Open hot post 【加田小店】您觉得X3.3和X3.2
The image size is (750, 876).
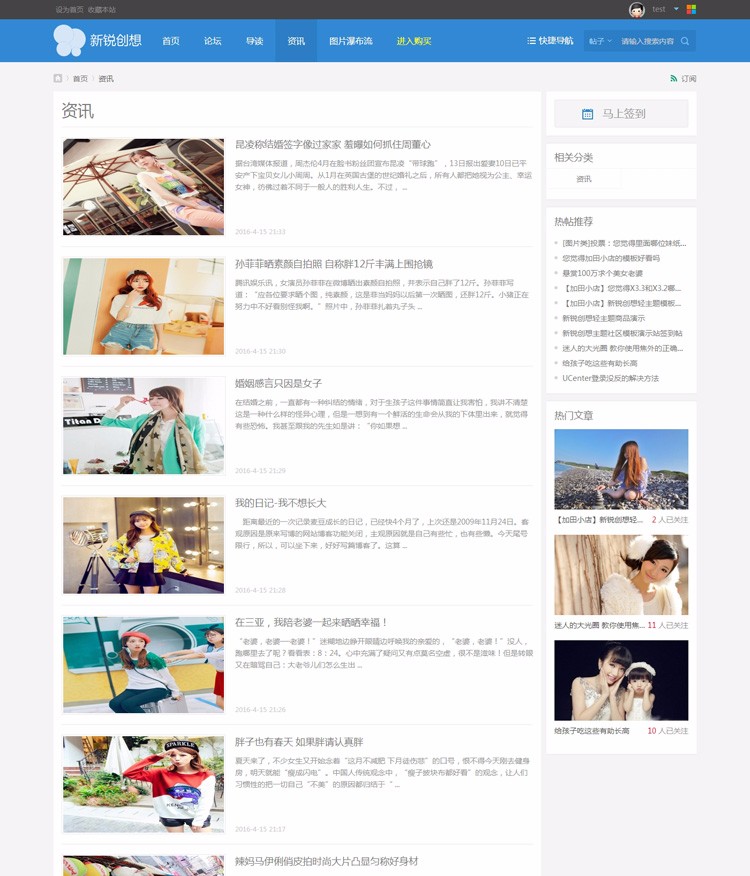click(x=621, y=288)
